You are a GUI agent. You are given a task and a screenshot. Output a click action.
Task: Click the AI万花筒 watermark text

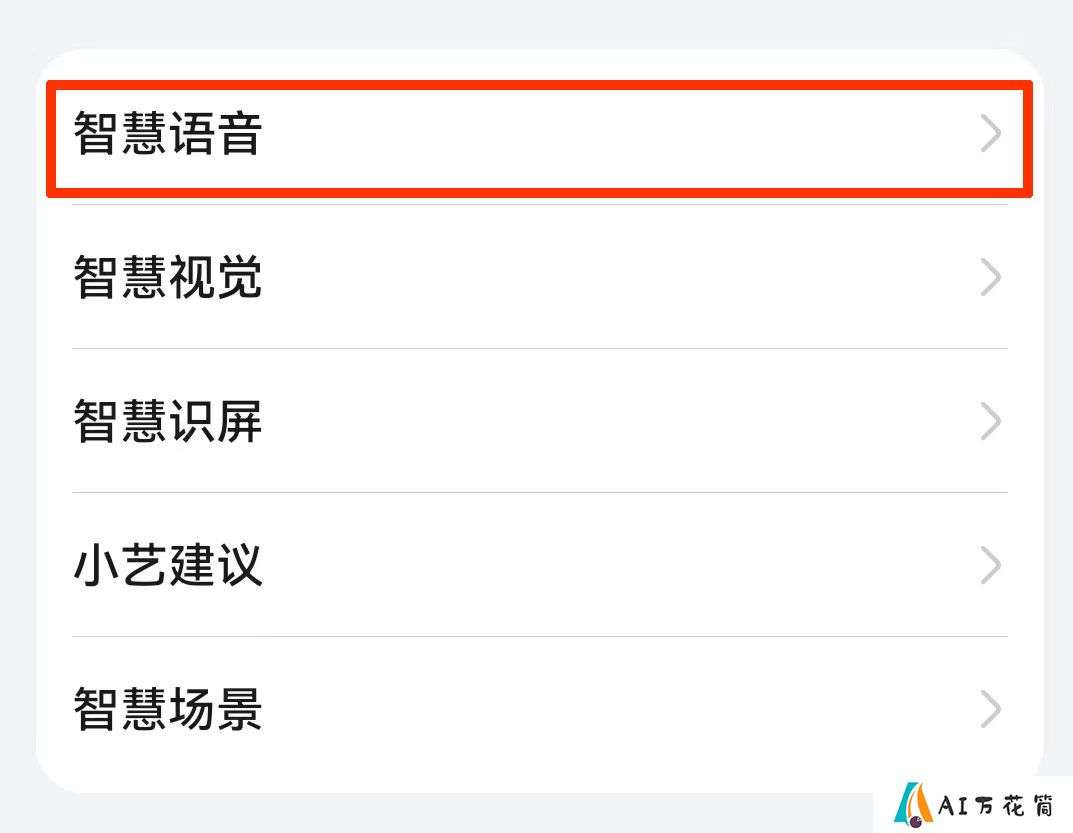[996, 806]
